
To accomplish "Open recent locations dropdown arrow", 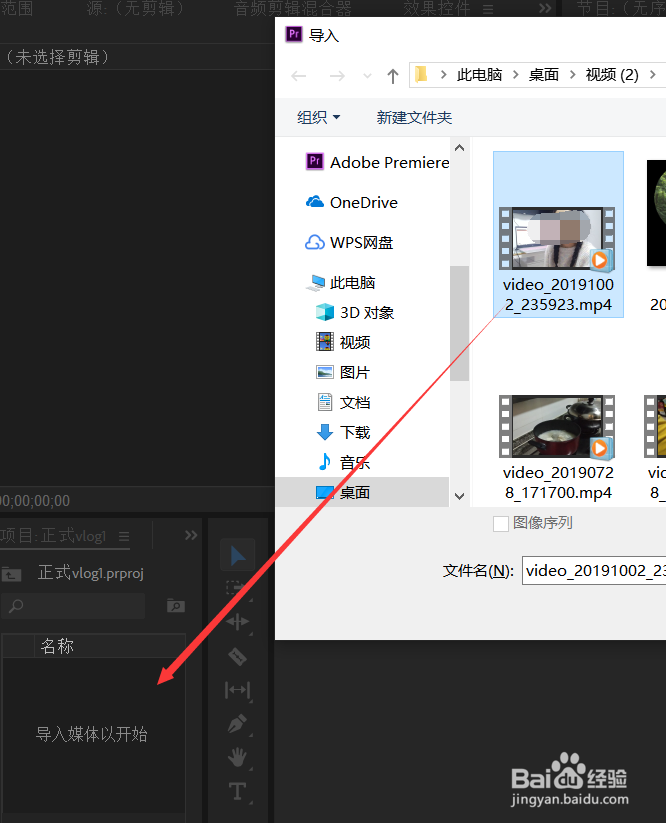I will (x=367, y=77).
